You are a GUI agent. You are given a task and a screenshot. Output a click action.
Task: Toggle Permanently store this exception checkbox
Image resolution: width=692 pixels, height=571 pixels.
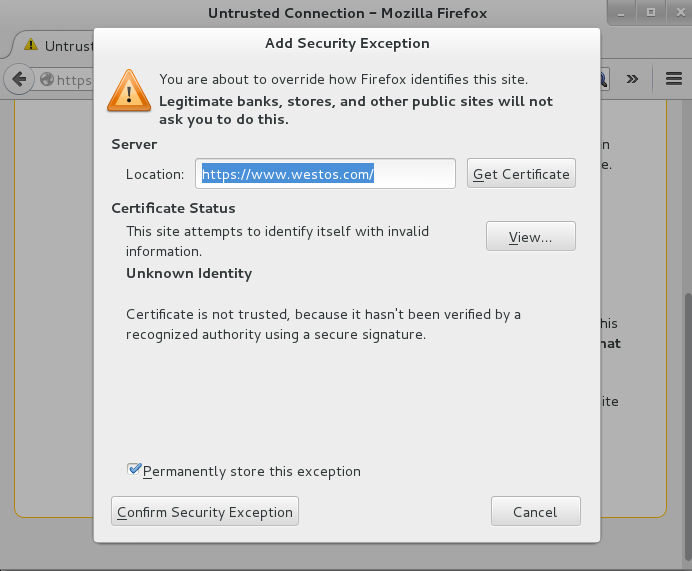coord(134,470)
